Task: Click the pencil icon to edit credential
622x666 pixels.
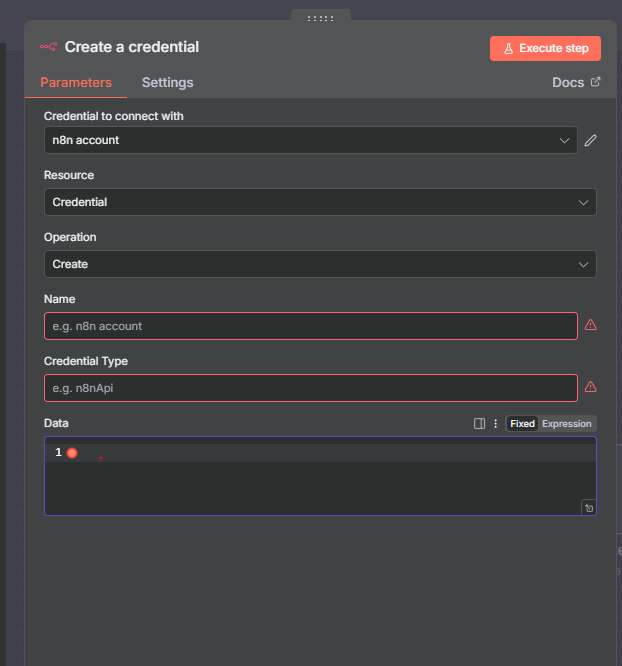Action: pos(591,141)
